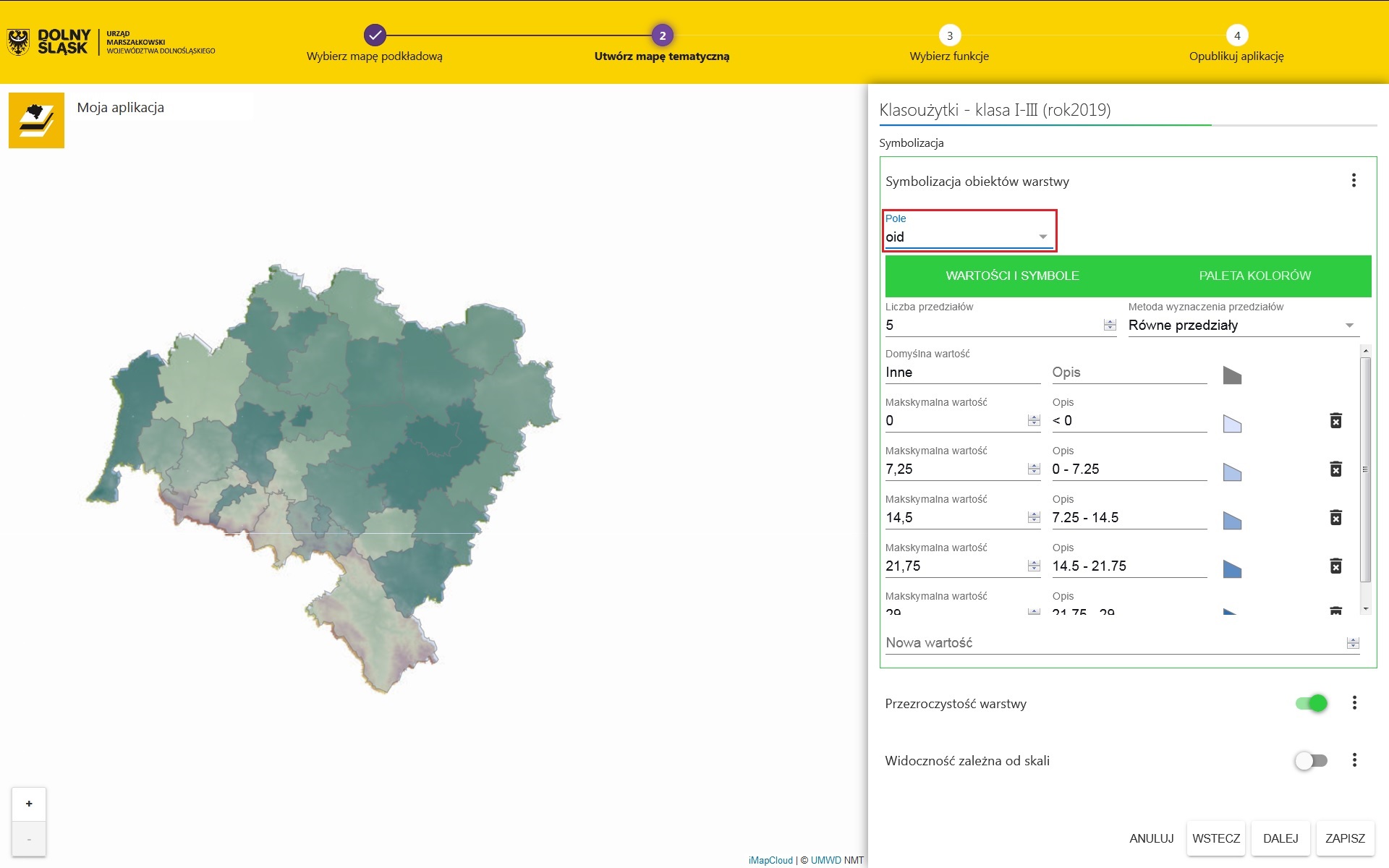Open three-dot menu for Przezroczystość warstwy
The image size is (1389, 868).
tap(1354, 703)
